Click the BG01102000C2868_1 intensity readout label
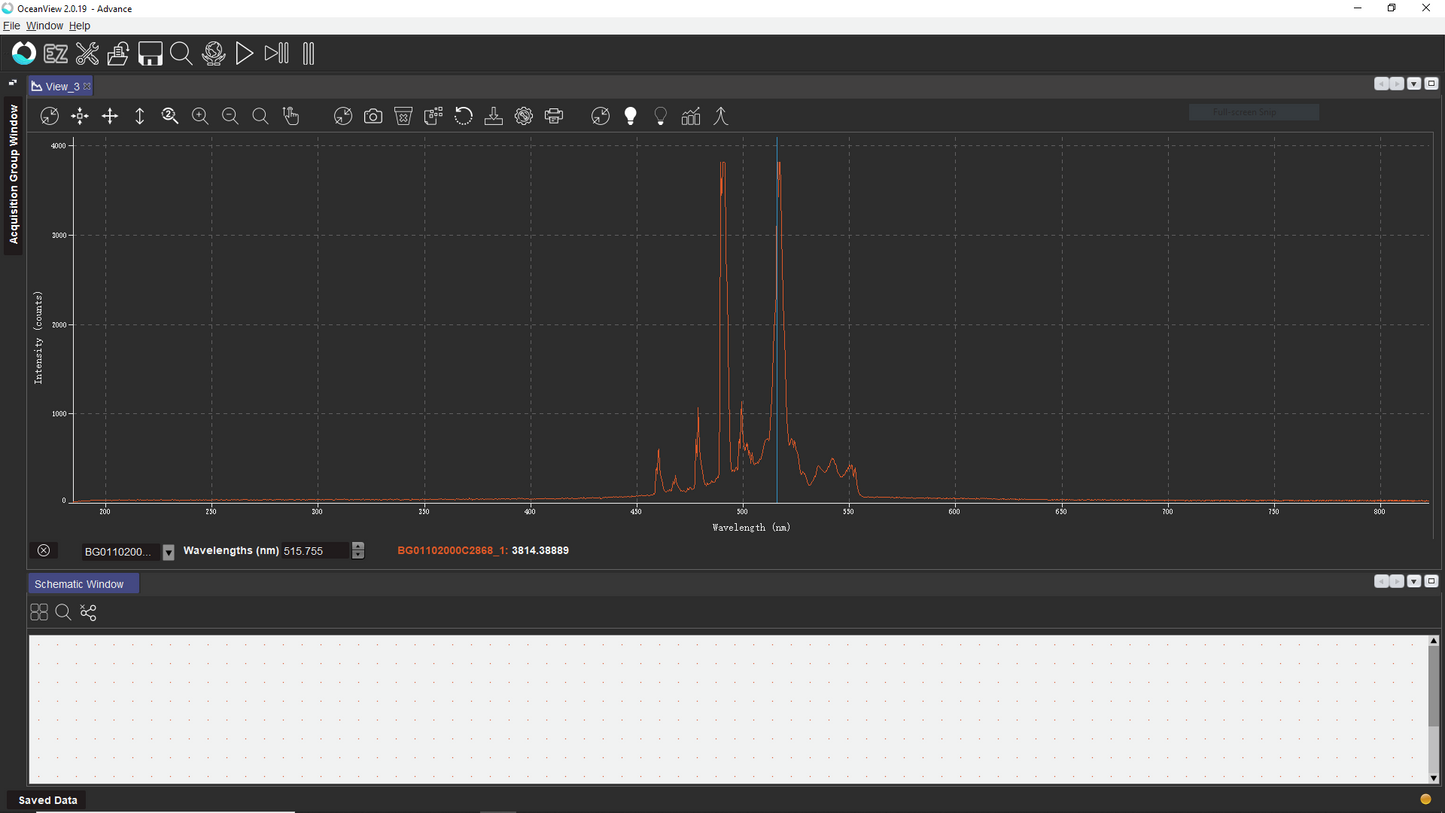Image resolution: width=1445 pixels, height=813 pixels. [453, 551]
